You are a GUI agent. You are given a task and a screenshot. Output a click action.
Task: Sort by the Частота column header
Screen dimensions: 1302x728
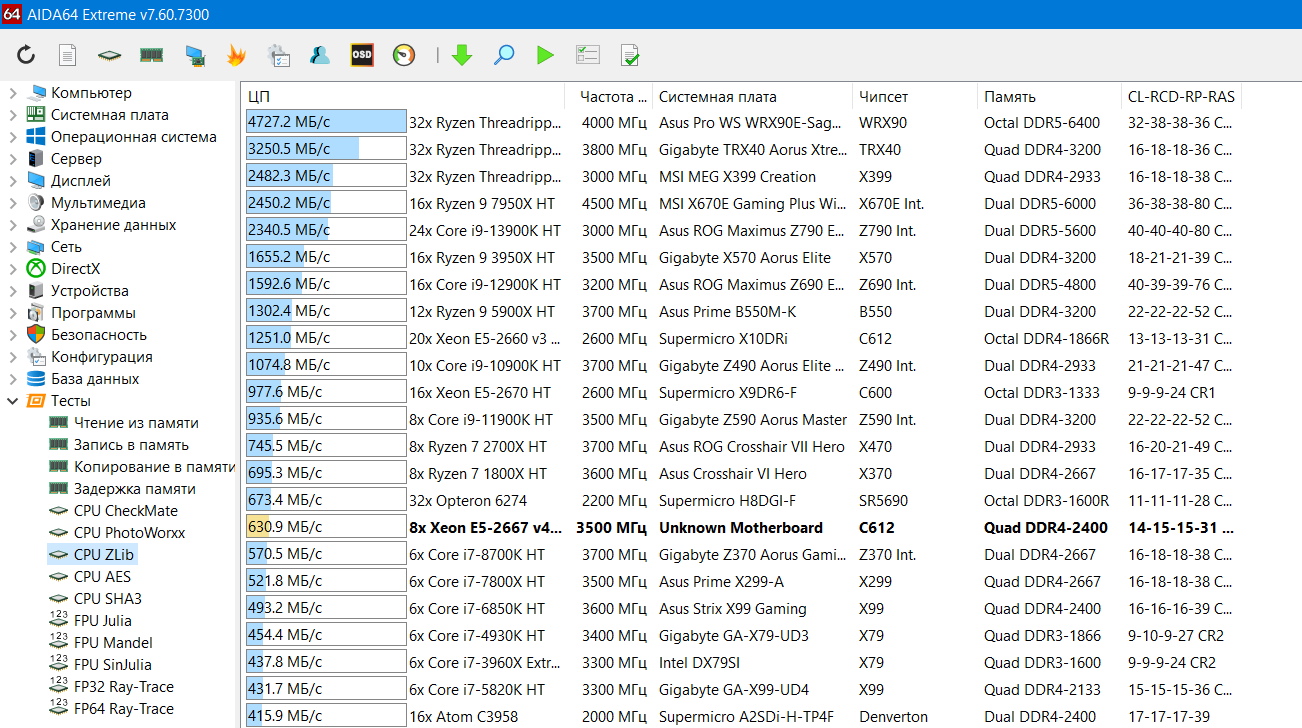tap(609, 97)
